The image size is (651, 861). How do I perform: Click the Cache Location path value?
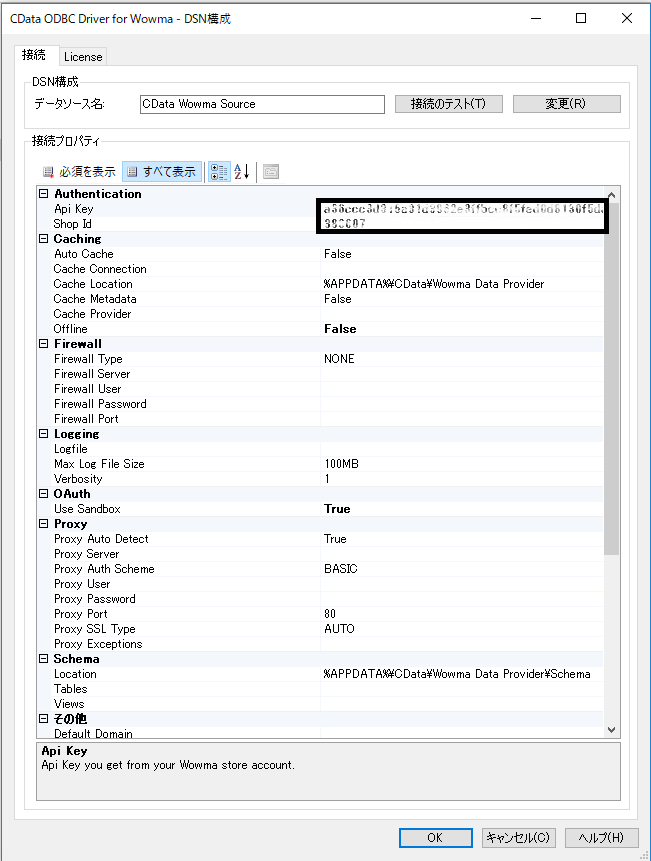pyautogui.click(x=434, y=284)
